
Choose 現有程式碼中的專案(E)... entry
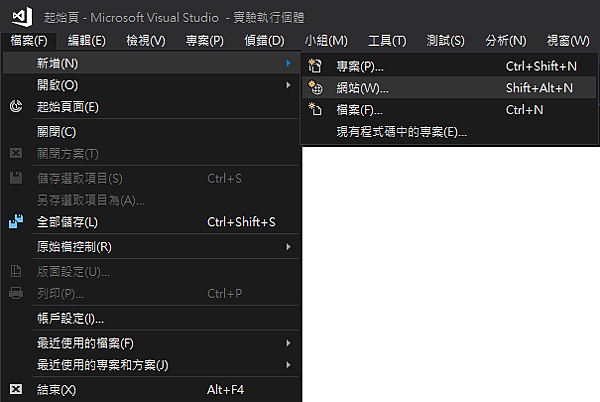pos(449,132)
